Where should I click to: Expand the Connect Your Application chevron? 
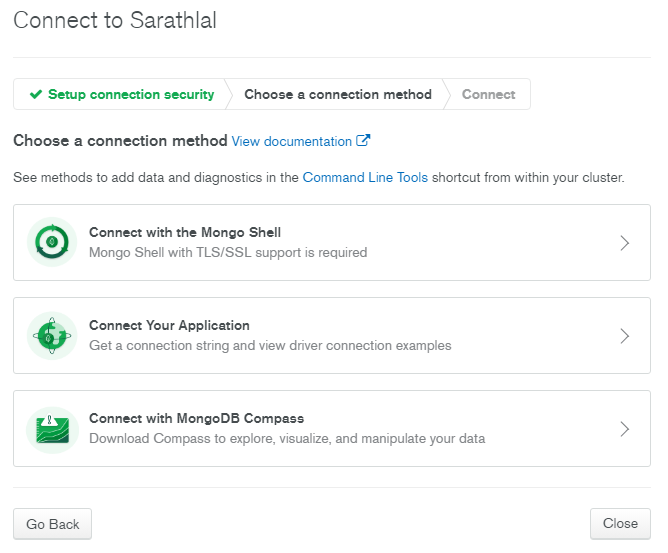click(625, 336)
